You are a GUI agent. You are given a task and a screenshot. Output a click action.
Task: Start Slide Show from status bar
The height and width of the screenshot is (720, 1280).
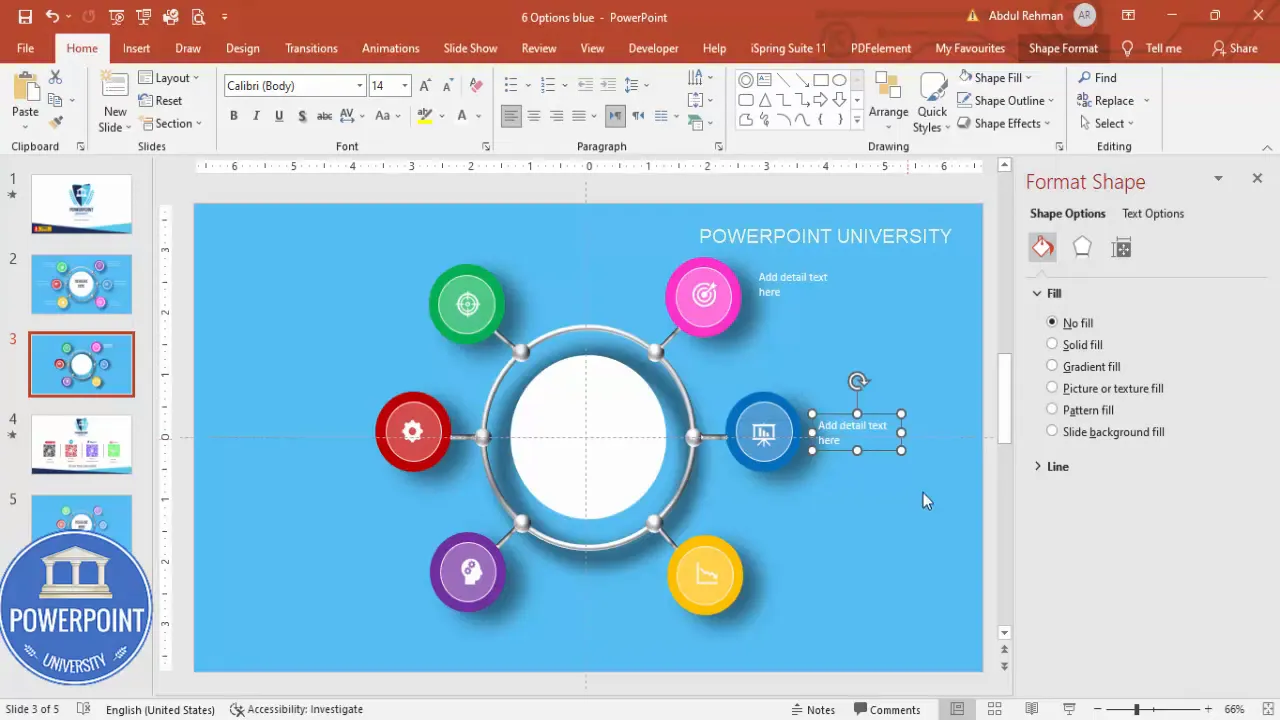(x=1068, y=709)
